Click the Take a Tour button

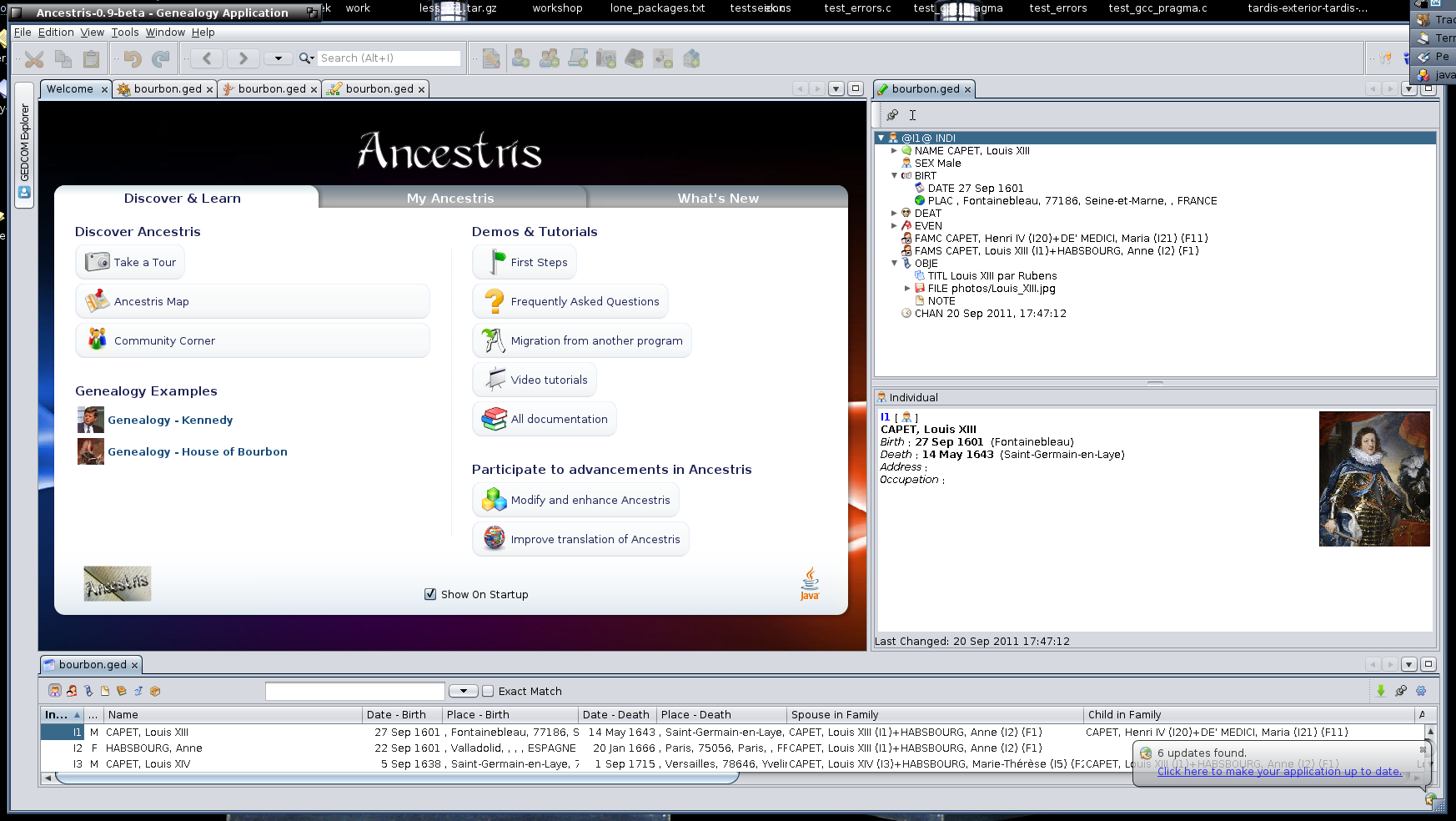[x=130, y=262]
